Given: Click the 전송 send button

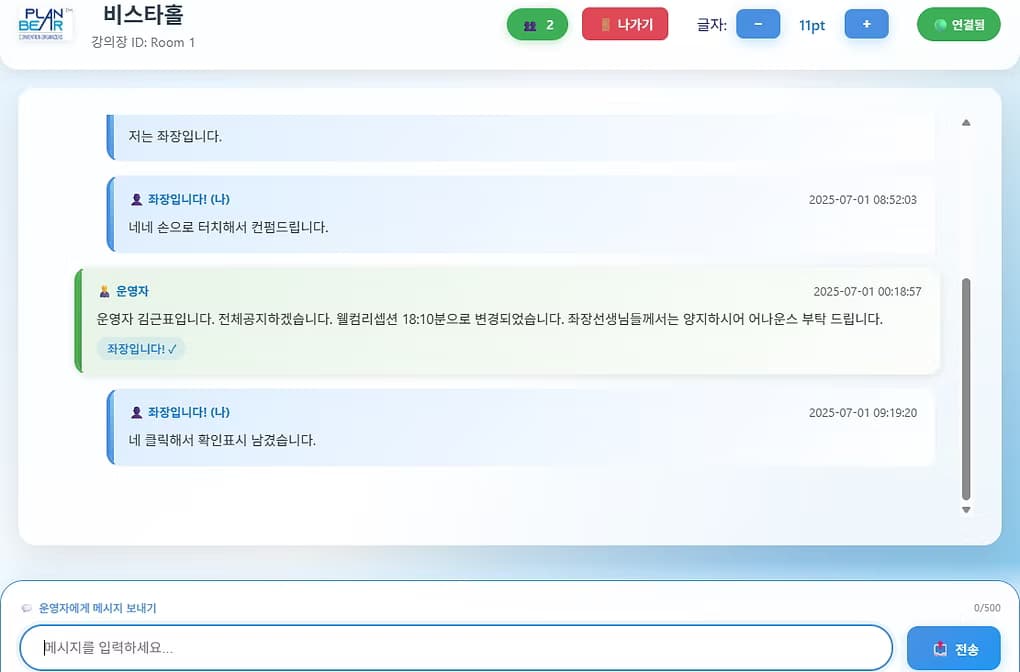Looking at the screenshot, I should click(954, 649).
